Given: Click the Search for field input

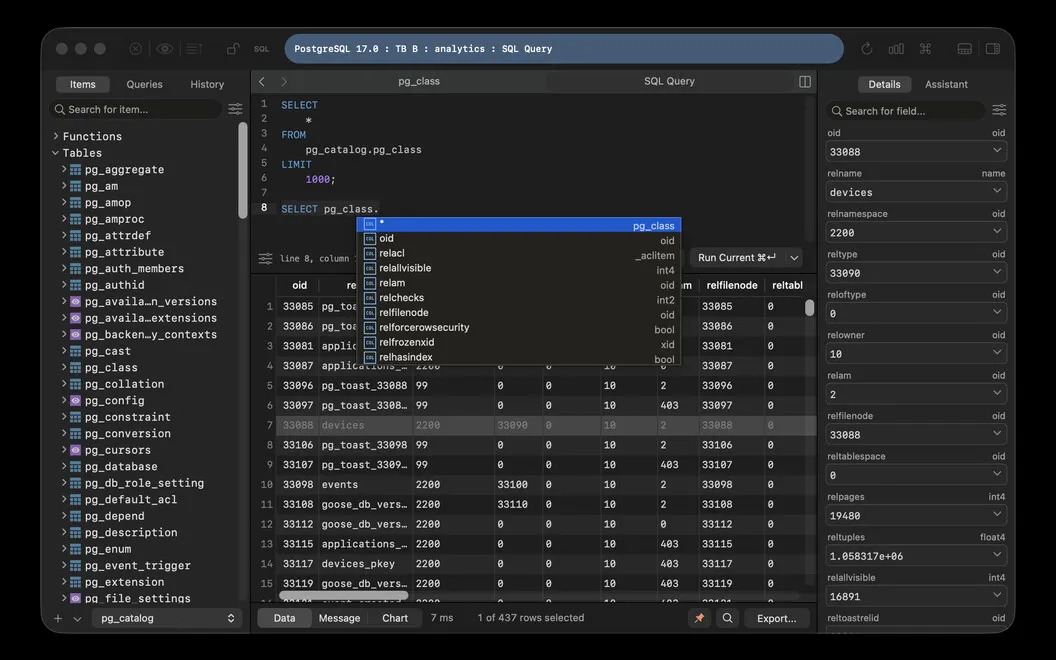Looking at the screenshot, I should click(906, 110).
